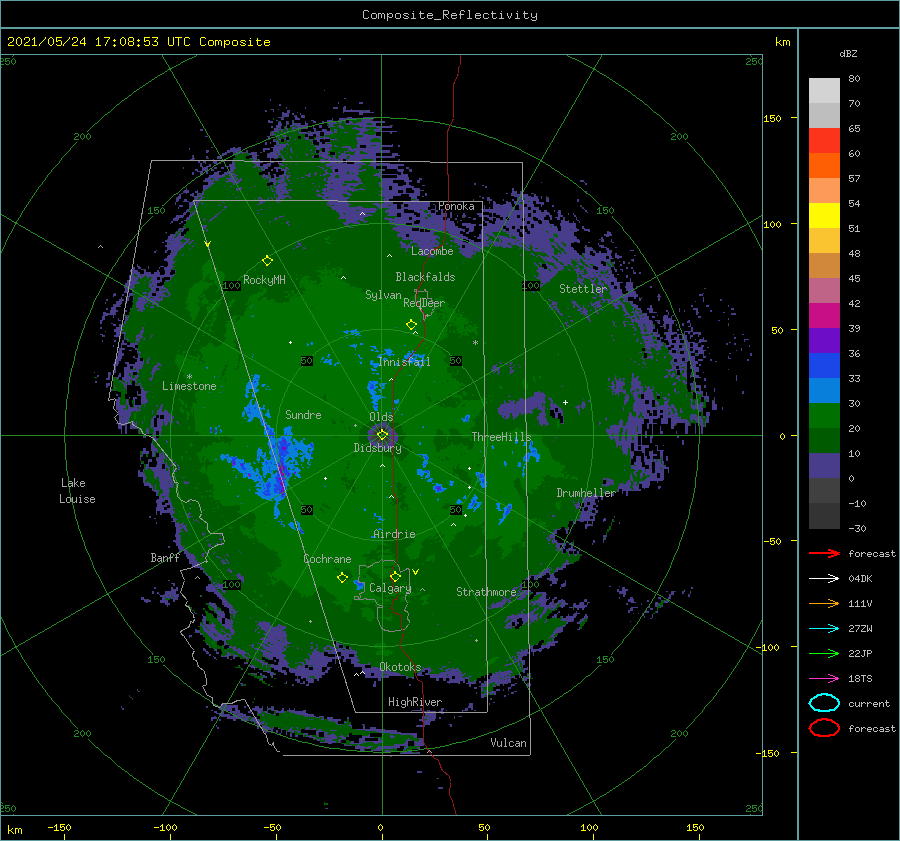The width and height of the screenshot is (900, 841).
Task: Select the yellow diamond marker below Cochrane
Action: (342, 577)
